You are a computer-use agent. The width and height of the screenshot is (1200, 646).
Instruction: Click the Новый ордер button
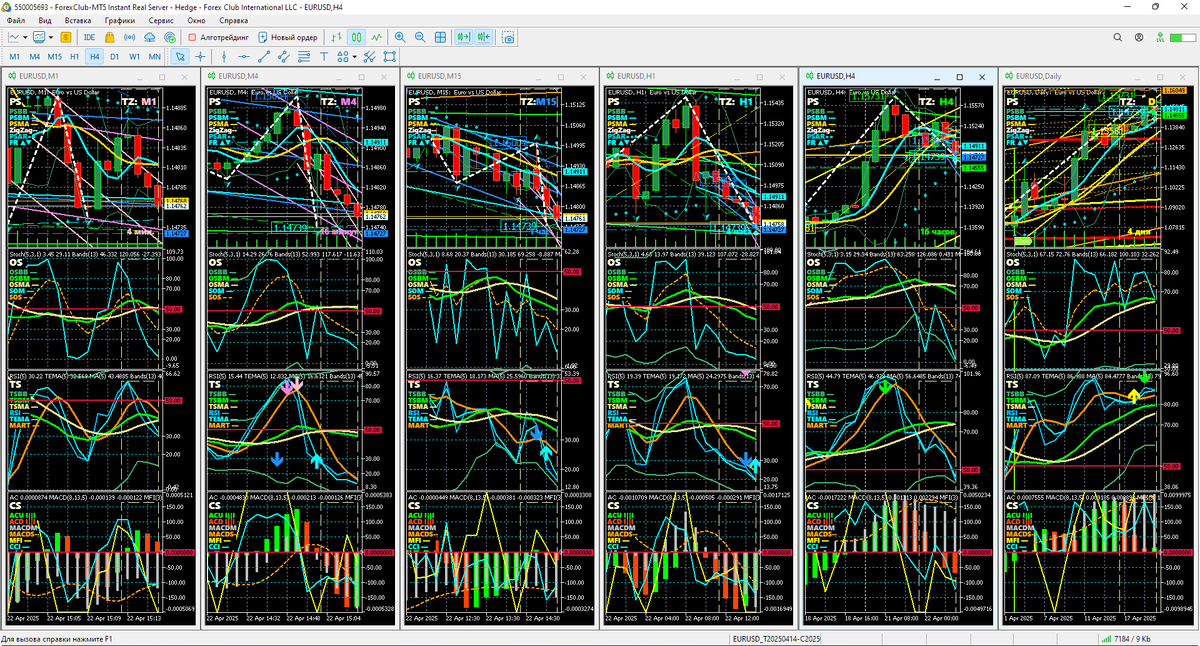click(288, 37)
